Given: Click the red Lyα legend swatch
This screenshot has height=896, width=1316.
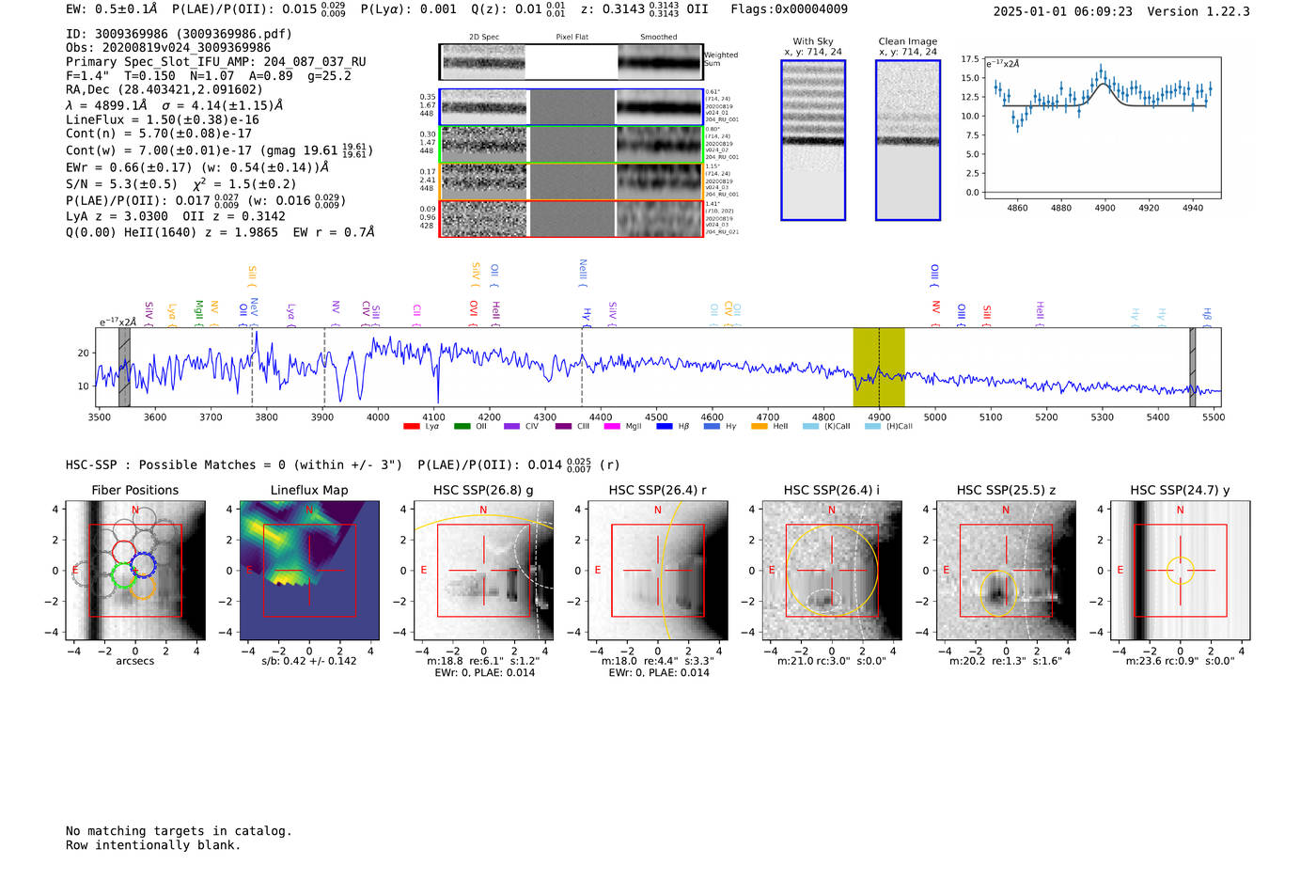Looking at the screenshot, I should pos(411,427).
